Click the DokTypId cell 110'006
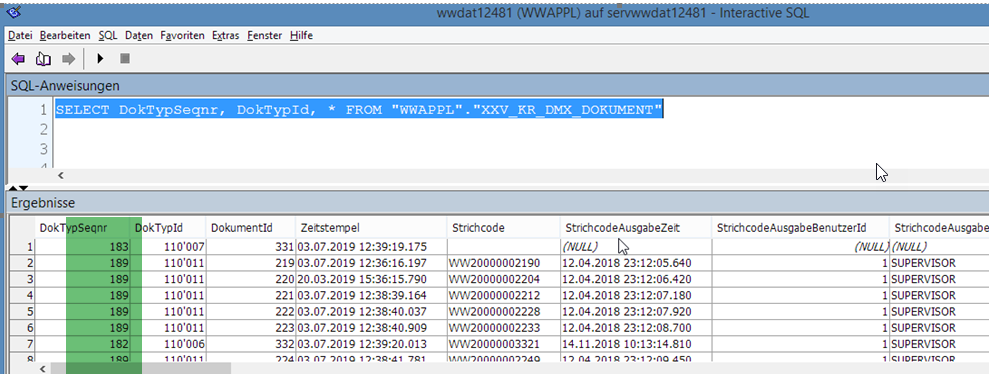 (x=168, y=344)
